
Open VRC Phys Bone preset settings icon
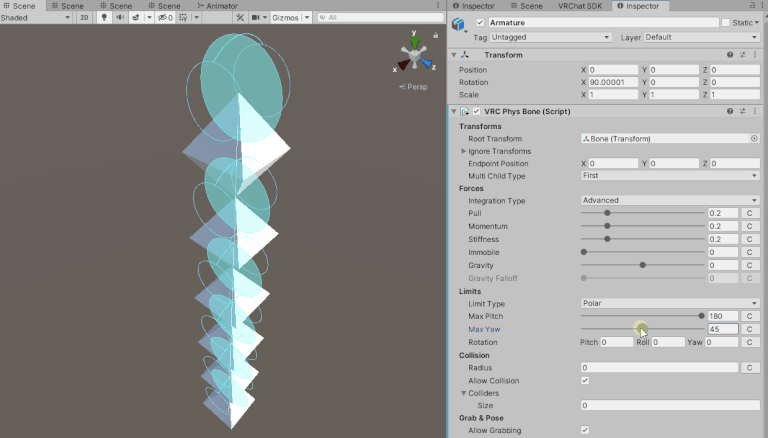742,111
